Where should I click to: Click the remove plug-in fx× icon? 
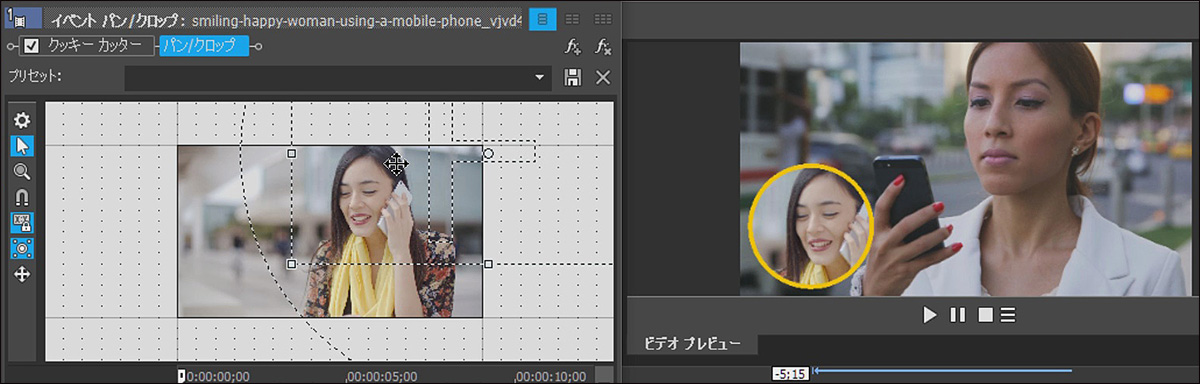coord(603,46)
